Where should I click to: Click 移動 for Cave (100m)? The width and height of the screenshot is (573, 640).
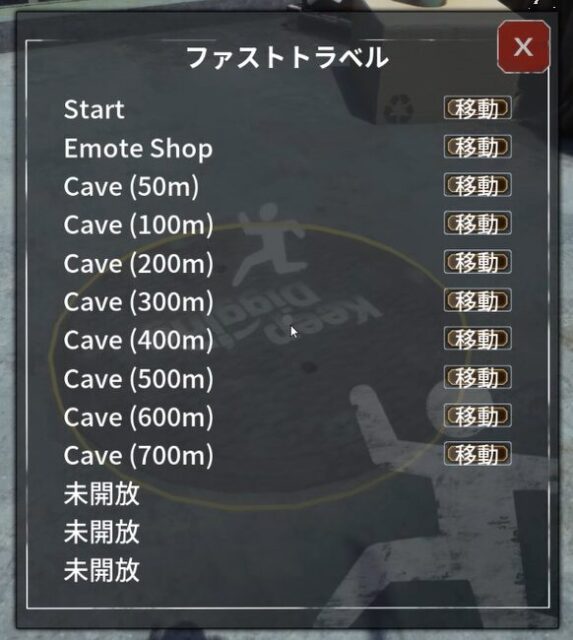pyautogui.click(x=478, y=223)
